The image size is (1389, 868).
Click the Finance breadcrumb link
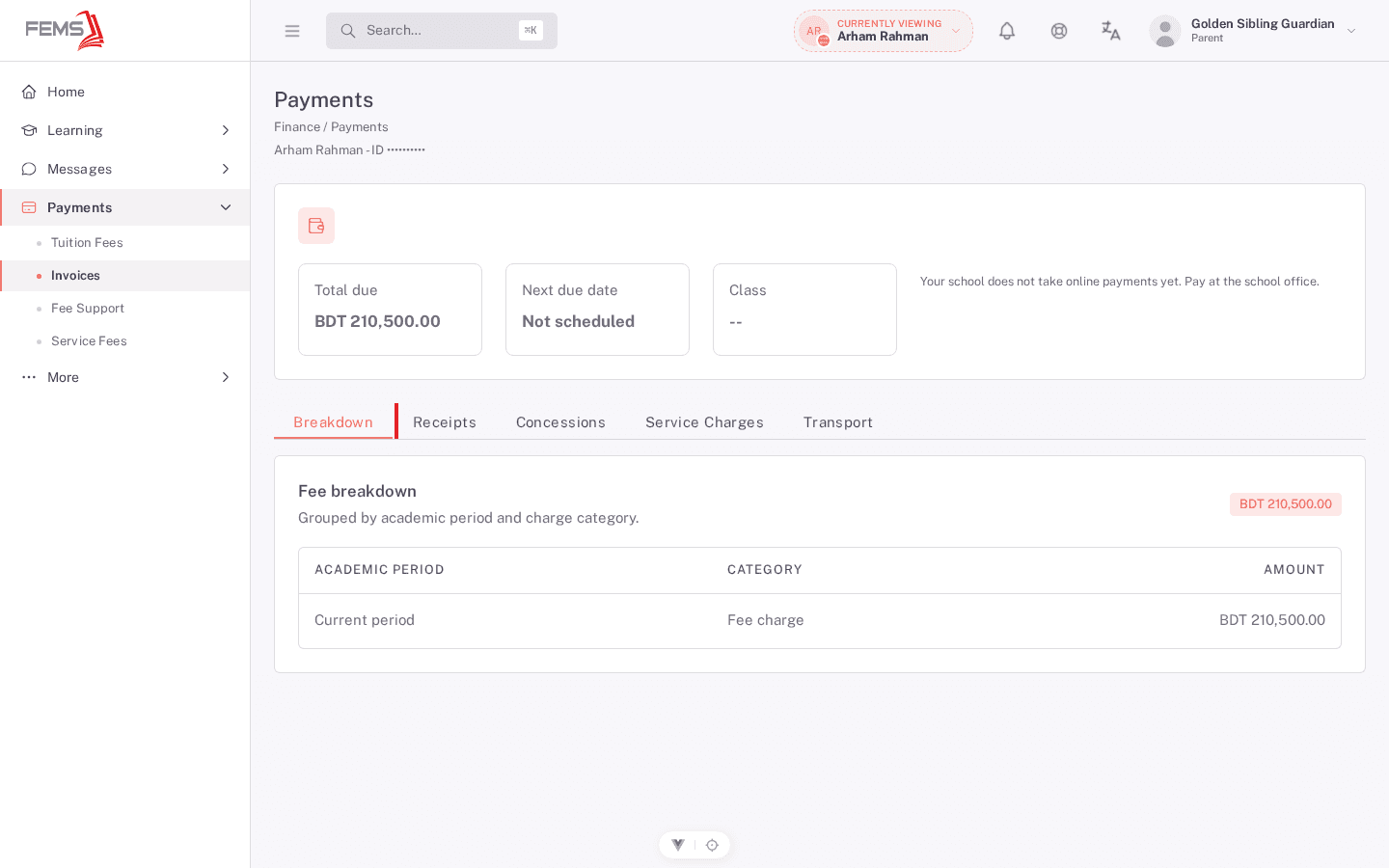(x=297, y=127)
